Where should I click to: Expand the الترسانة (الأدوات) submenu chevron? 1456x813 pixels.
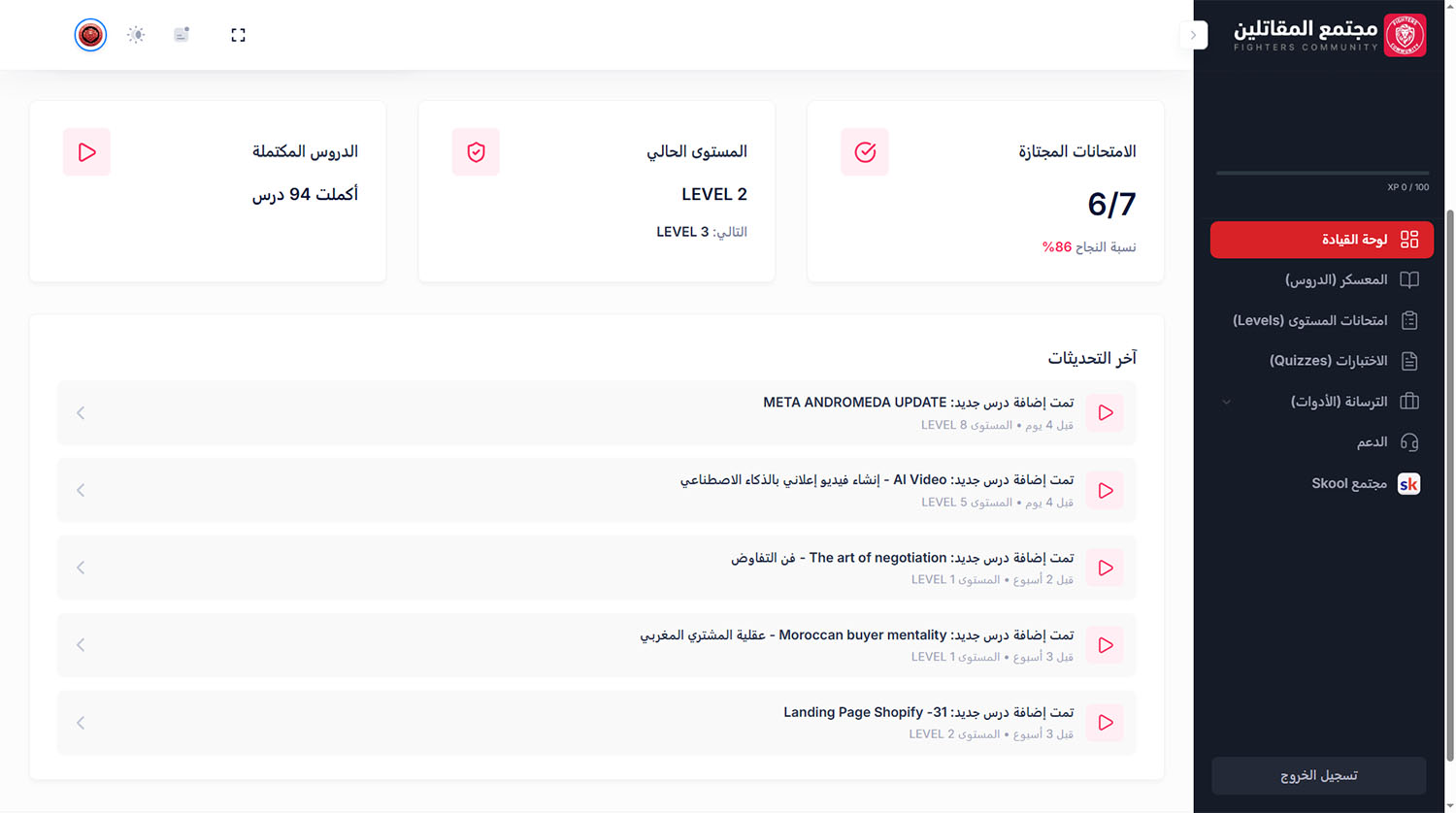1227,402
